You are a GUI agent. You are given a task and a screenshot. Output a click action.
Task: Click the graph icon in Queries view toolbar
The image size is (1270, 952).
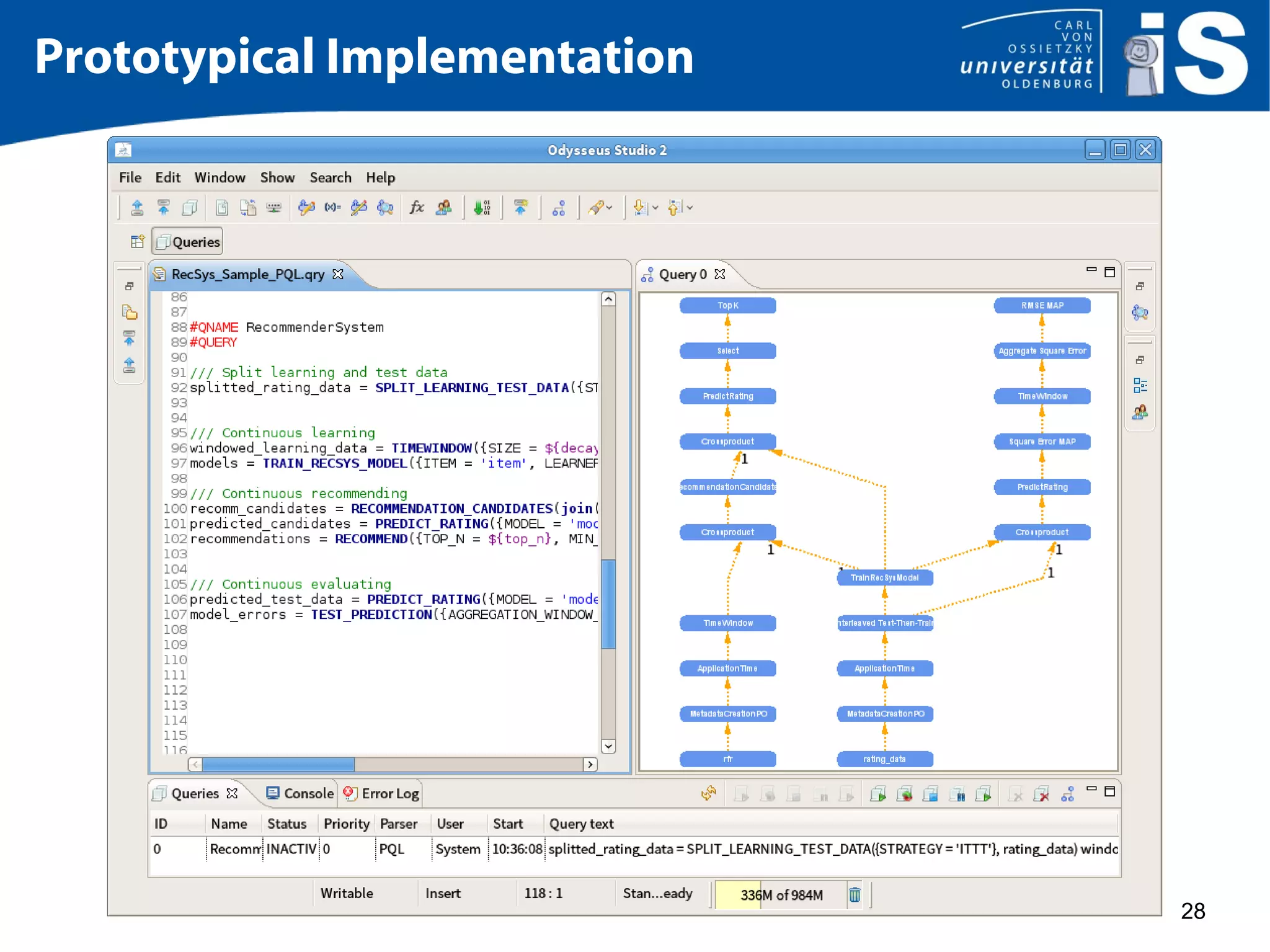point(1067,794)
